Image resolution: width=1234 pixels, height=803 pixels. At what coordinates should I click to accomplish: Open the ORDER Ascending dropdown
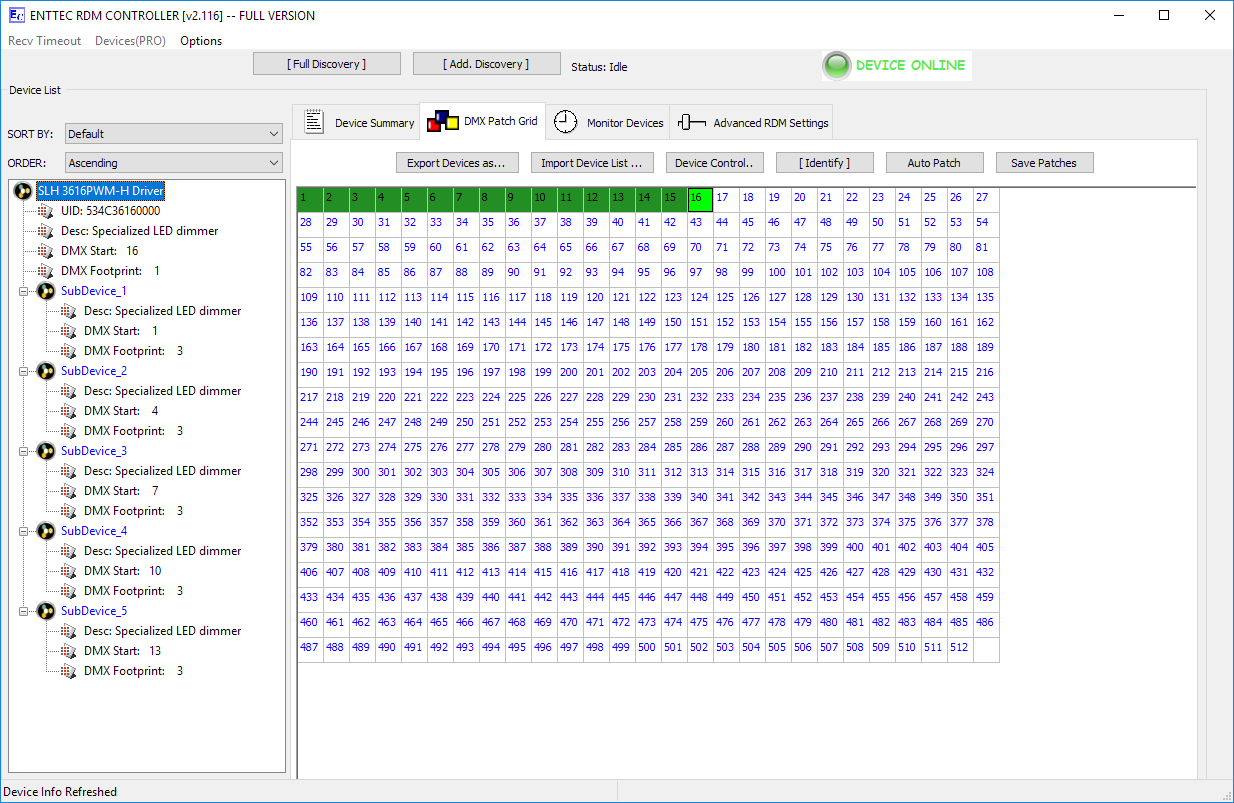[173, 163]
